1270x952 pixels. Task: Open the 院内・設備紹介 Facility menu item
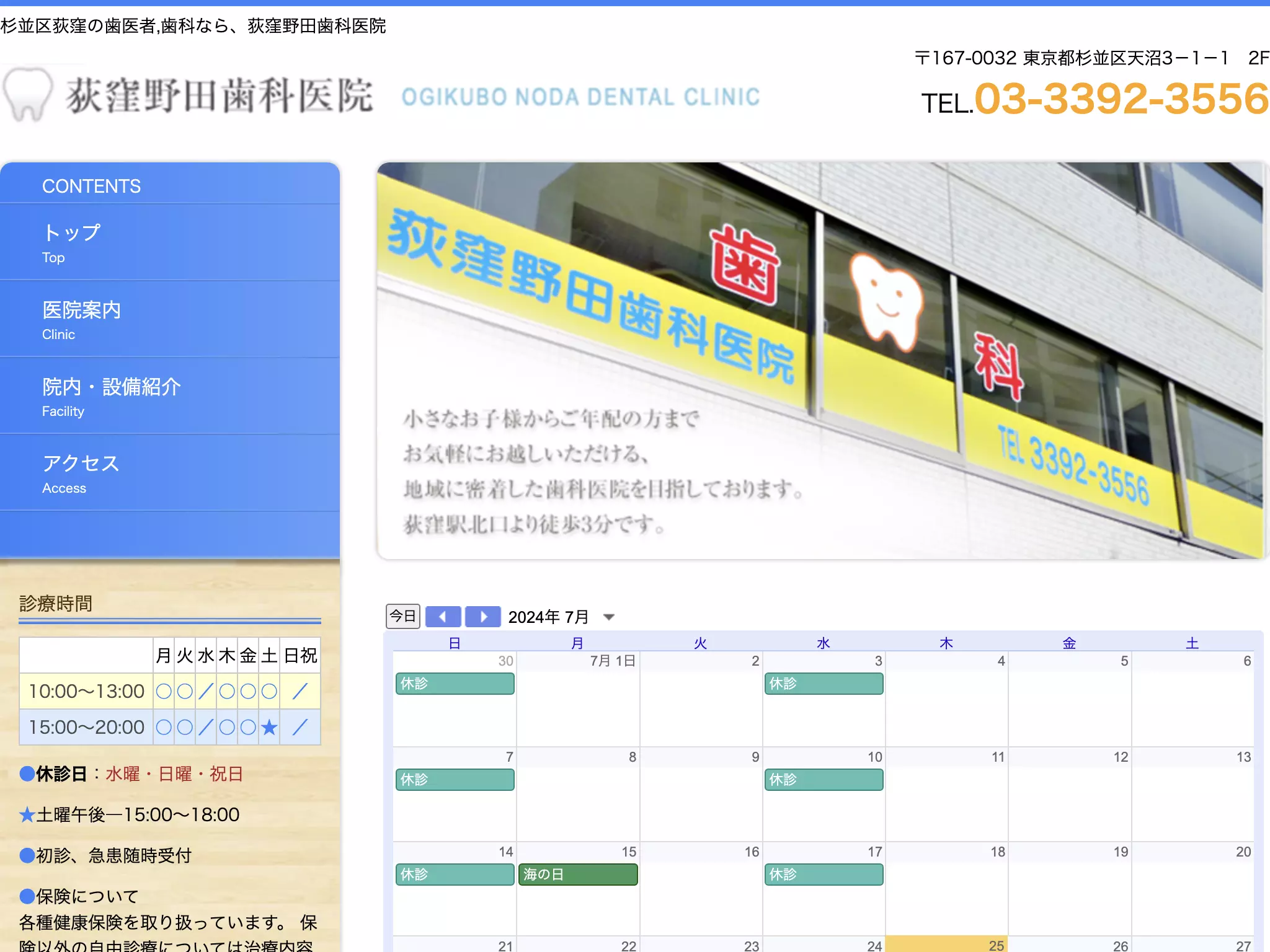(x=170, y=396)
